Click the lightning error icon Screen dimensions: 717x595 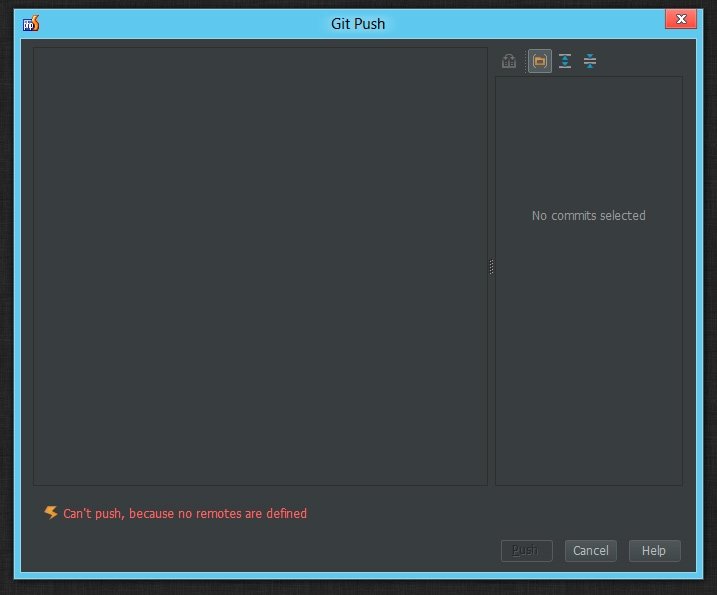coord(51,513)
